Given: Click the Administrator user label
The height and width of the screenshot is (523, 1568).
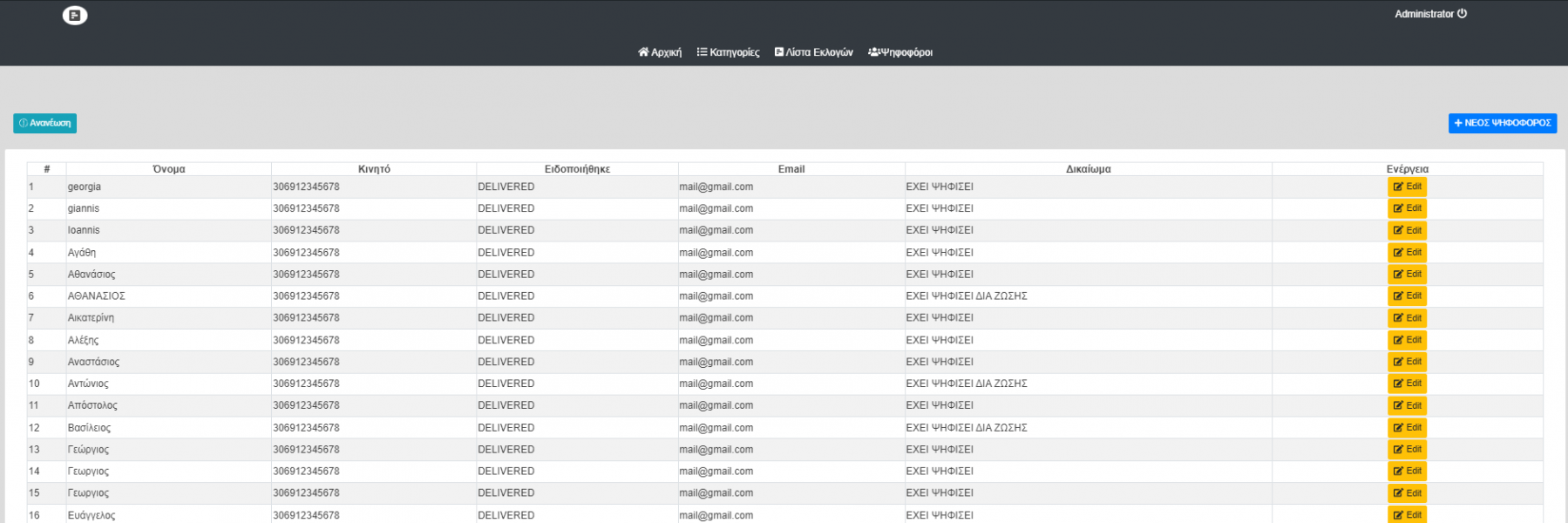Looking at the screenshot, I should pyautogui.click(x=1423, y=14).
